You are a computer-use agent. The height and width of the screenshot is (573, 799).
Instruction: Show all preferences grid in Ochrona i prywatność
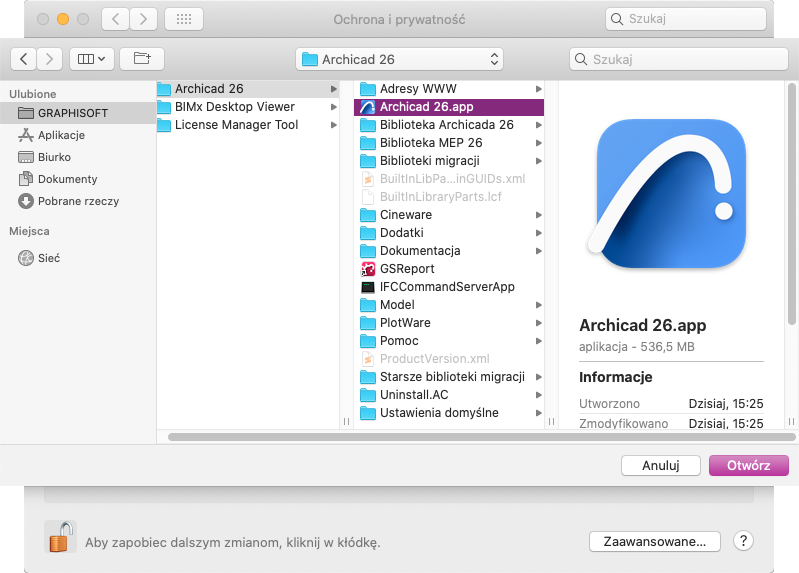(184, 19)
